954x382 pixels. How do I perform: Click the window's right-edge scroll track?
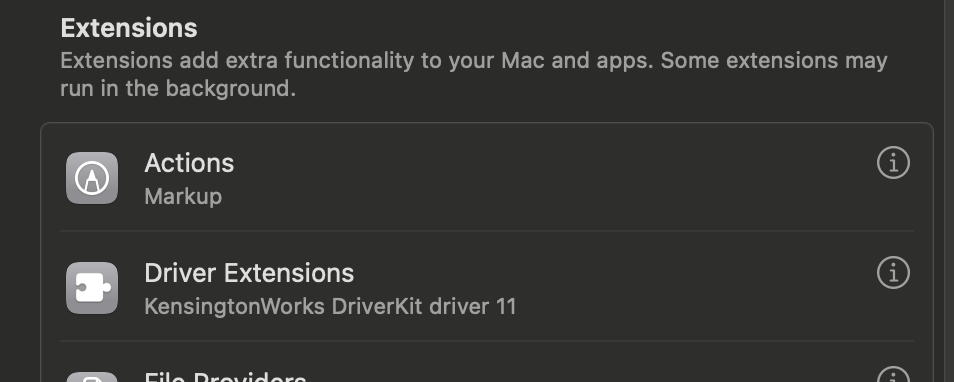pos(947,191)
